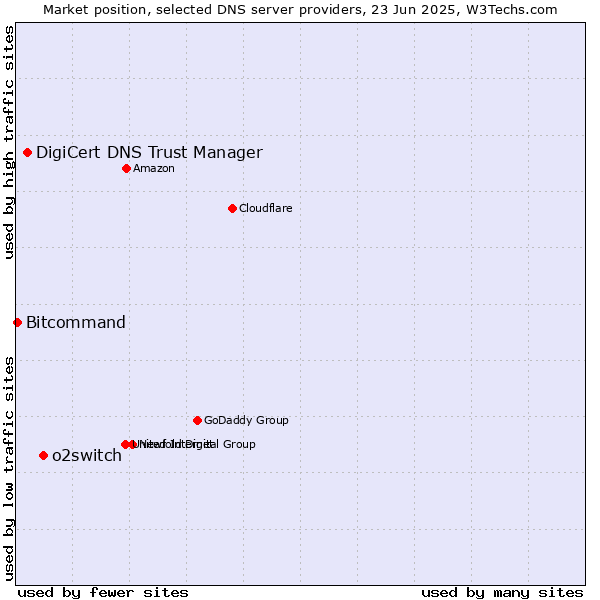The width and height of the screenshot is (600, 600).
Task: Click the 'used by low traffic sites' axis label
Action: pos(8,469)
